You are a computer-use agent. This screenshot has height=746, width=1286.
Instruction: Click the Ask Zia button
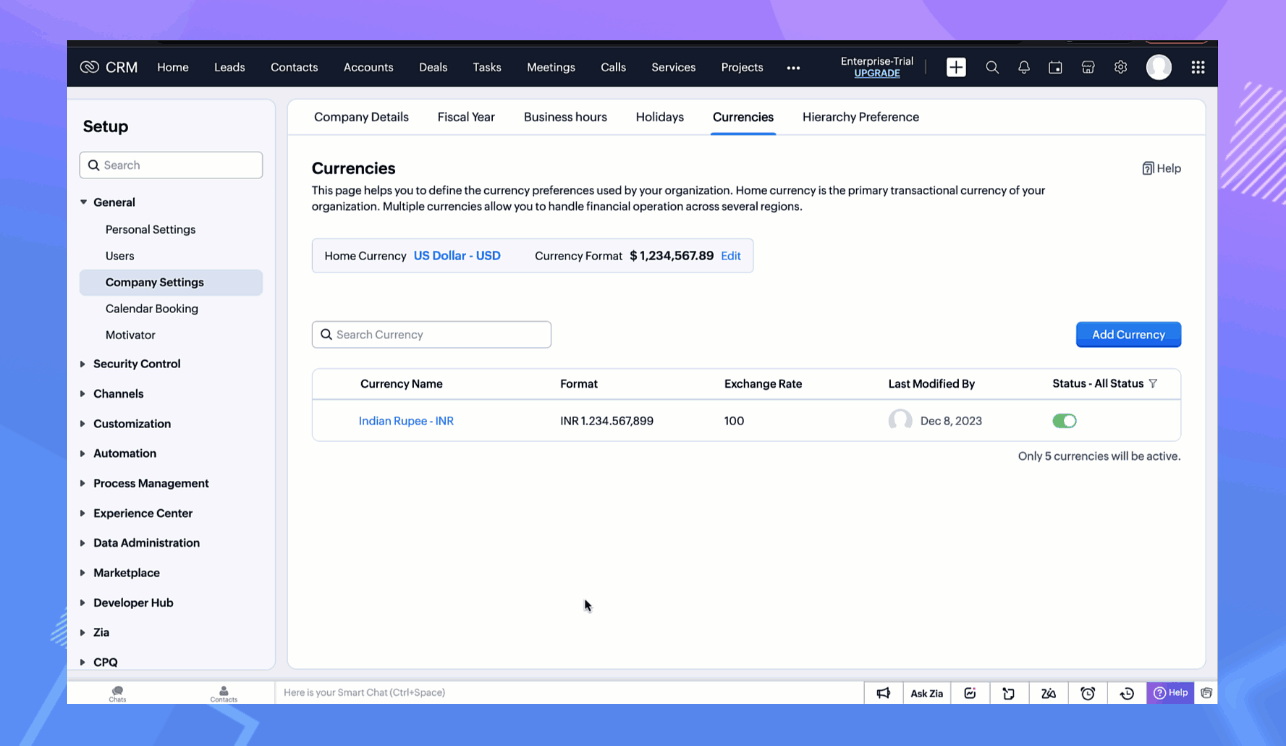click(926, 693)
